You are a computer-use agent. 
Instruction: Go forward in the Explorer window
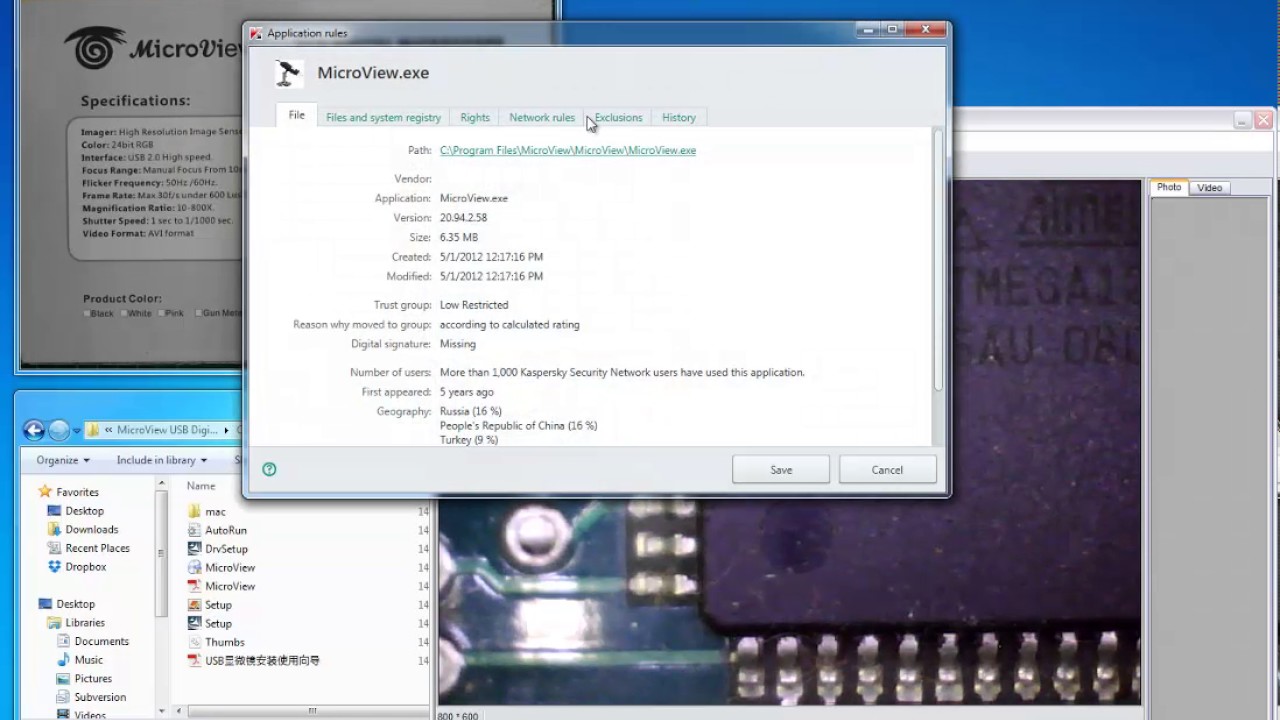[59, 430]
